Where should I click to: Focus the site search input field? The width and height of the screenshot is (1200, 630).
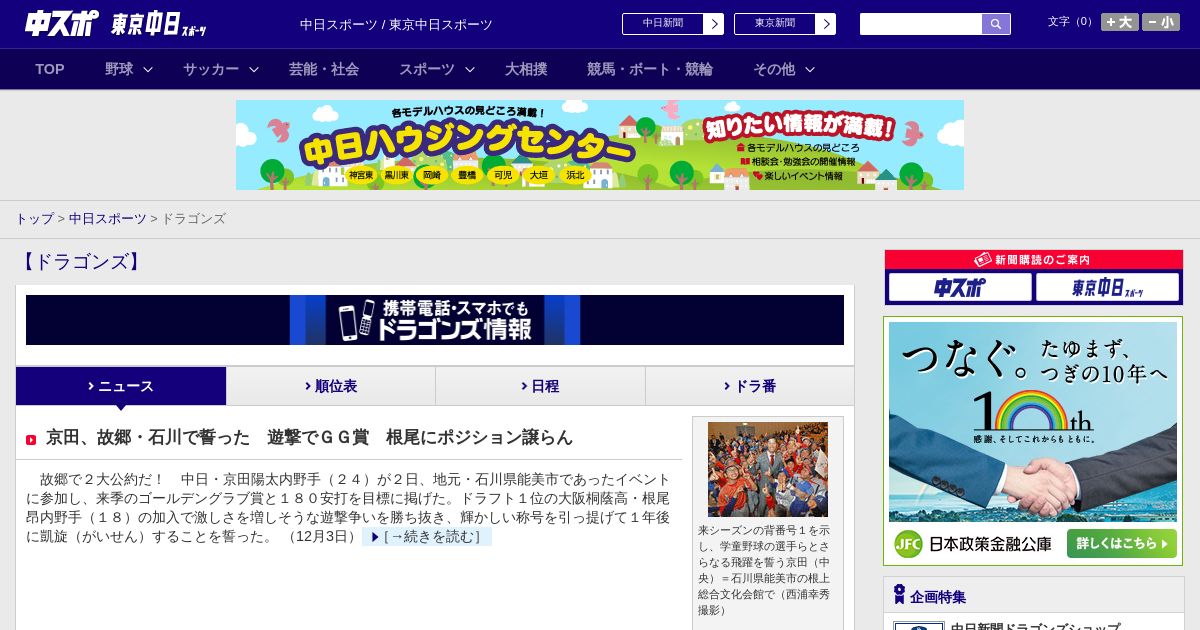(921, 24)
